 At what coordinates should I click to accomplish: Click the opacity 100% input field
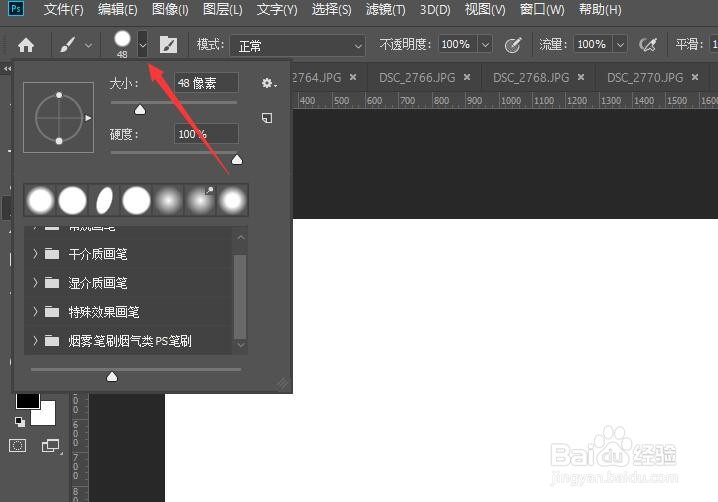click(457, 44)
